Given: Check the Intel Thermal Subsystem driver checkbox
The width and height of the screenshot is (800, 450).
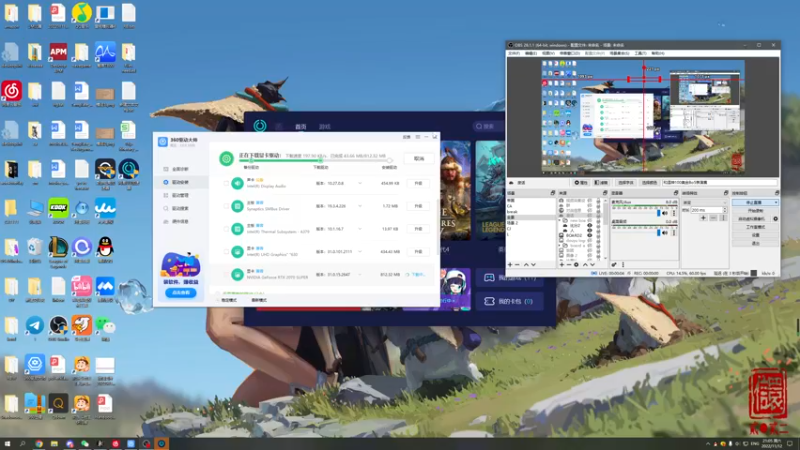Looking at the screenshot, I should click(x=226, y=229).
